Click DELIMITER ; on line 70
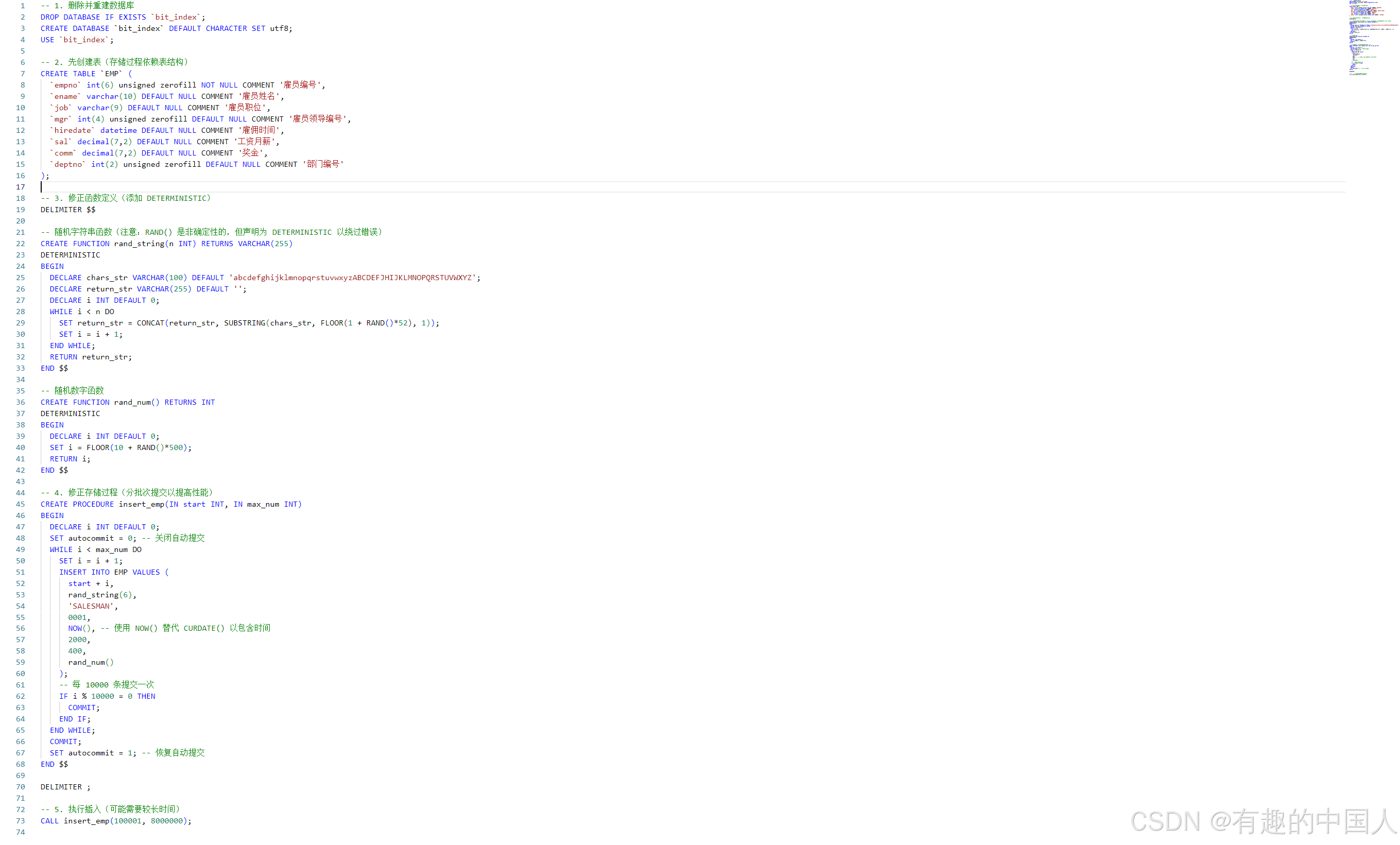The height and width of the screenshot is (845, 1400). click(65, 787)
